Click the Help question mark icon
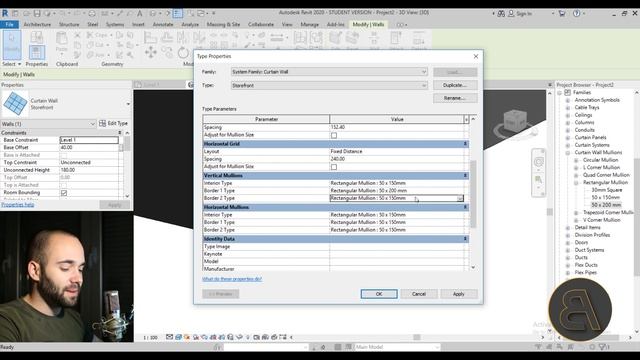This screenshot has height=360, width=640. (x=576, y=13)
